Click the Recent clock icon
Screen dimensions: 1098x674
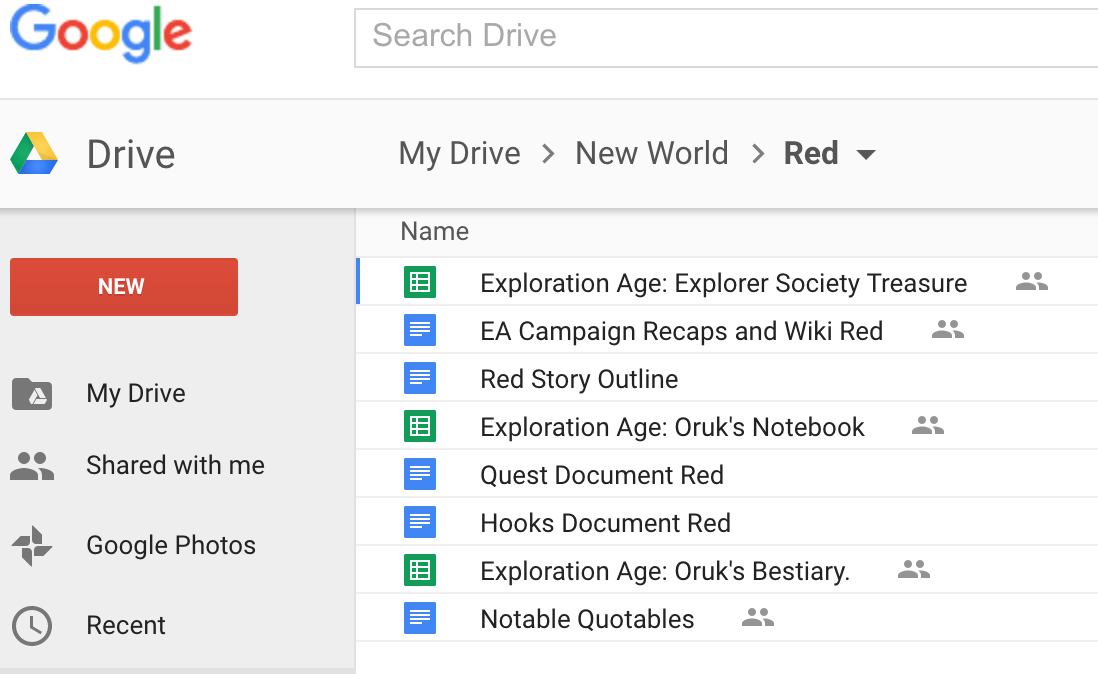coord(32,625)
